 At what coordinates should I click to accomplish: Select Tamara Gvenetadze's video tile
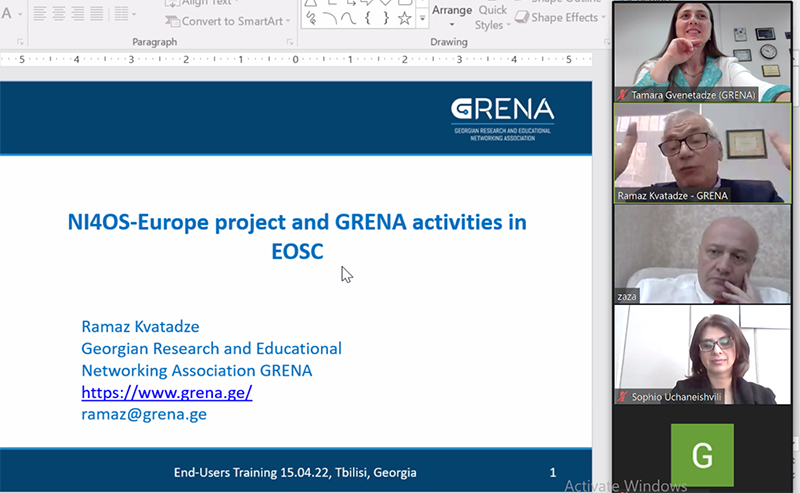[x=702, y=52]
